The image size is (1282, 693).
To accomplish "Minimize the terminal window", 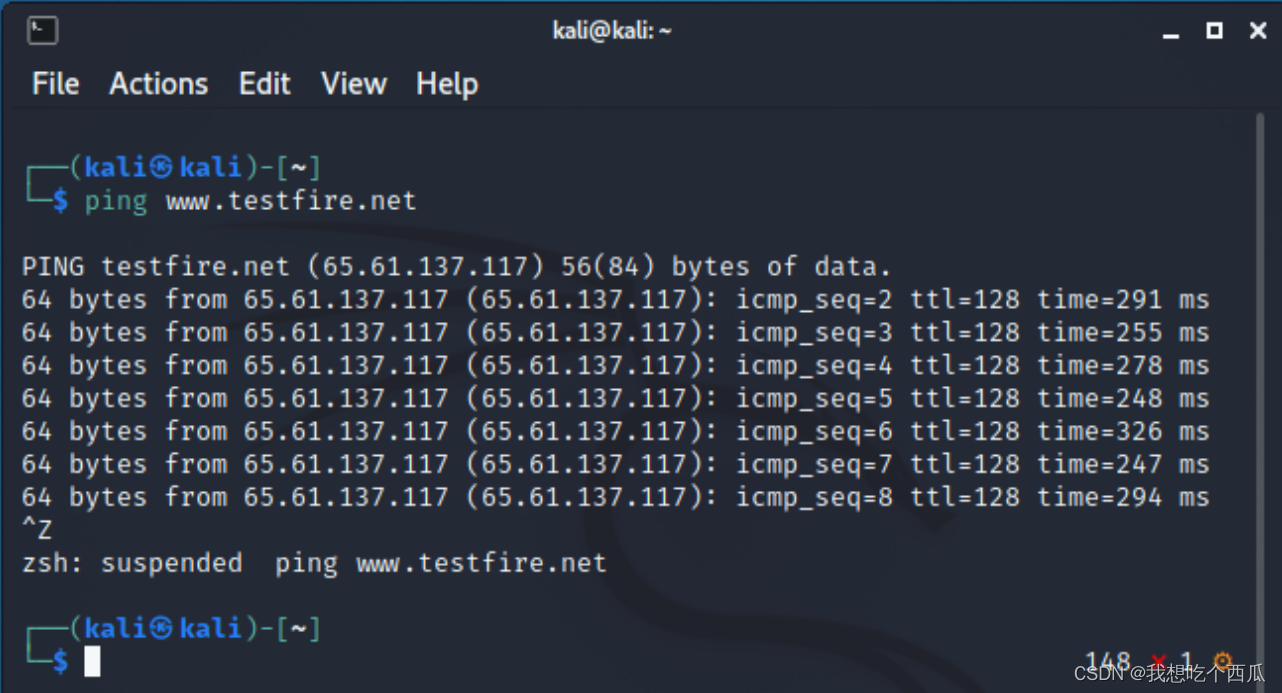I will point(1171,32).
